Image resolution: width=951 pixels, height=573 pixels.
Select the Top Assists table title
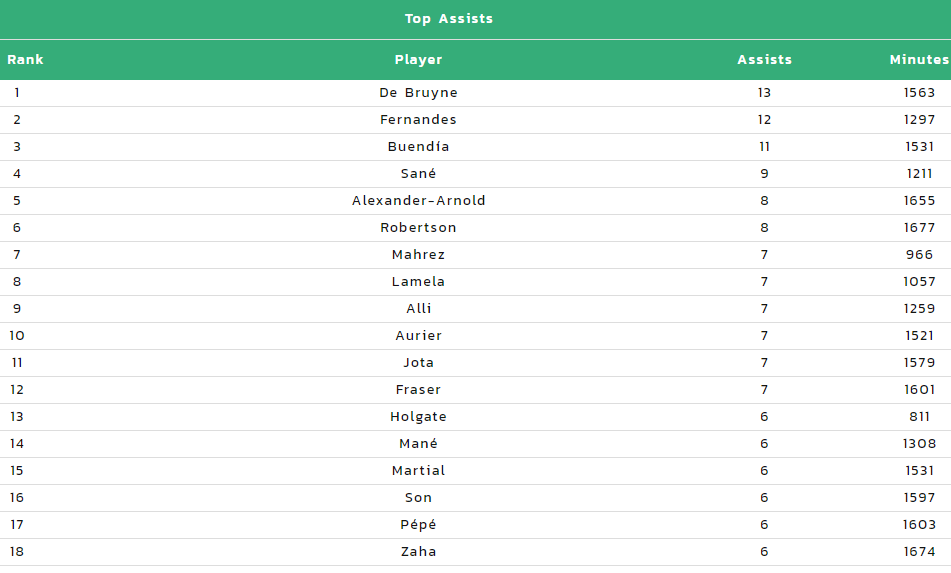click(449, 19)
